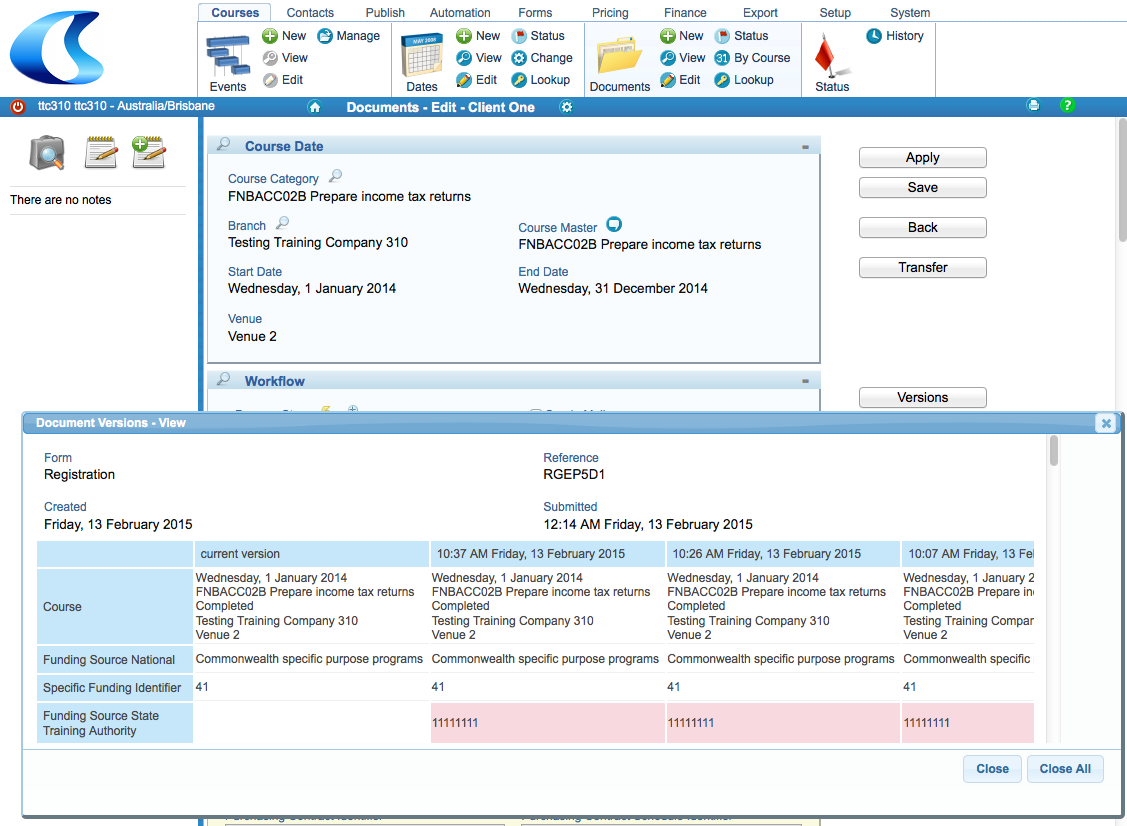The width and height of the screenshot is (1127, 826).
Task: Click Status flag under Dates
Action: tap(538, 36)
